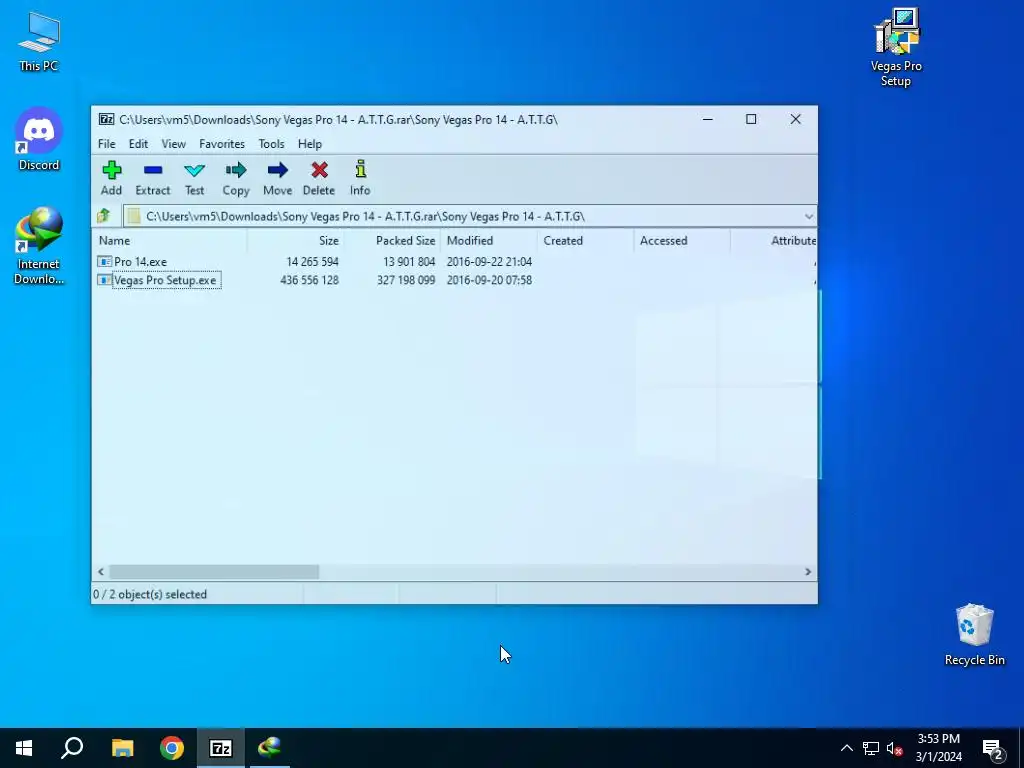Open the Edit menu
This screenshot has width=1024, height=768.
pyautogui.click(x=138, y=144)
